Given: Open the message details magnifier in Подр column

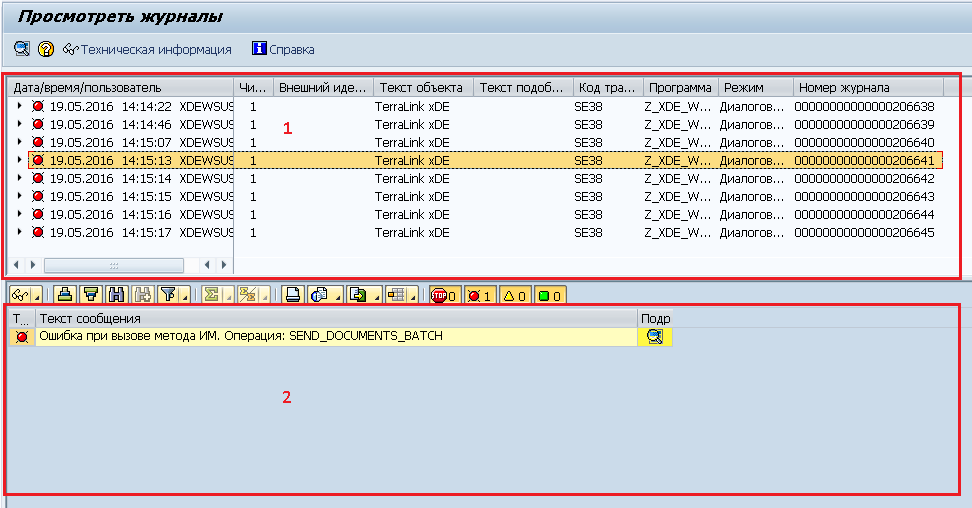Looking at the screenshot, I should point(655,337).
